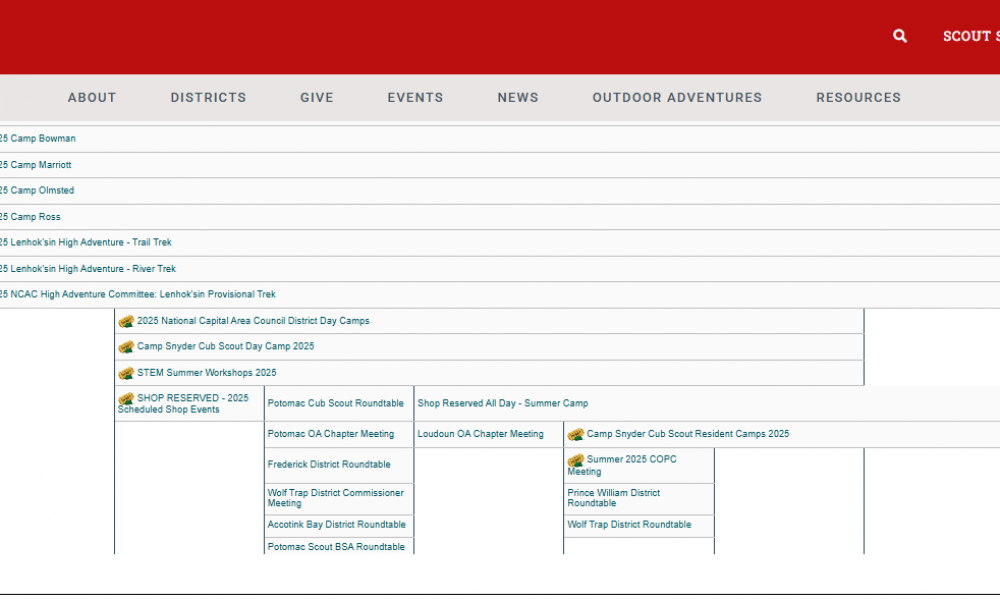Open Lenhok'sin High Adventure - River Trek
Screen dimensions: 1000x600
(88, 268)
